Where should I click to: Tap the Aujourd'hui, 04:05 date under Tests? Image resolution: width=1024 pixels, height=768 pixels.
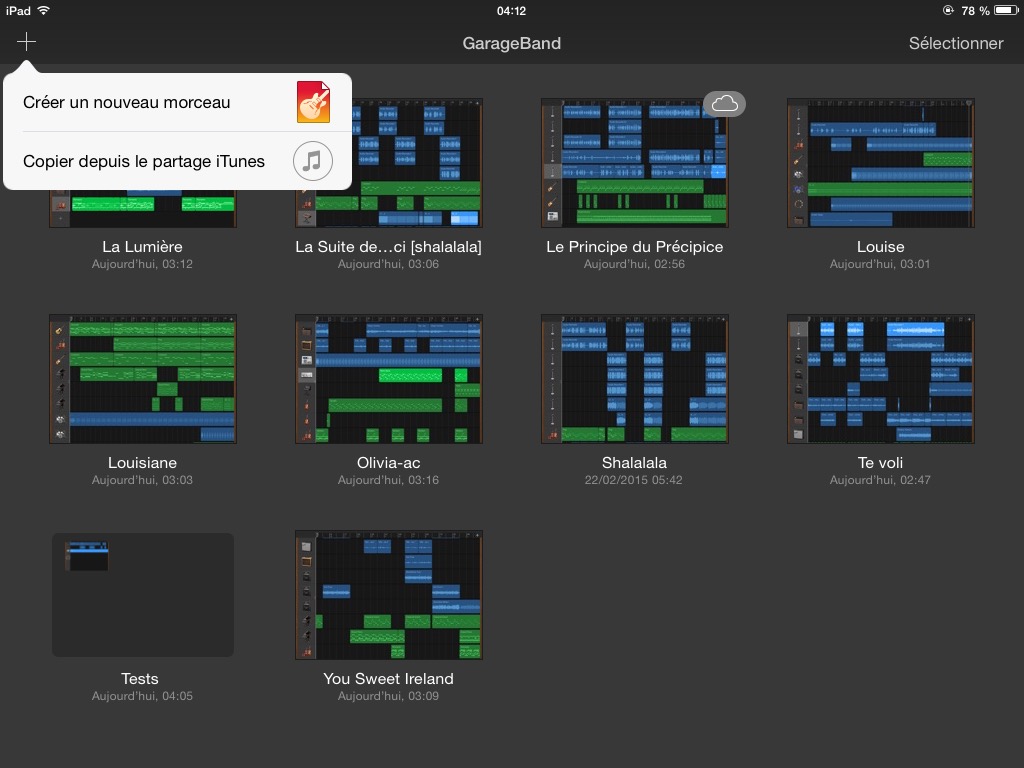pyautogui.click(x=142, y=696)
